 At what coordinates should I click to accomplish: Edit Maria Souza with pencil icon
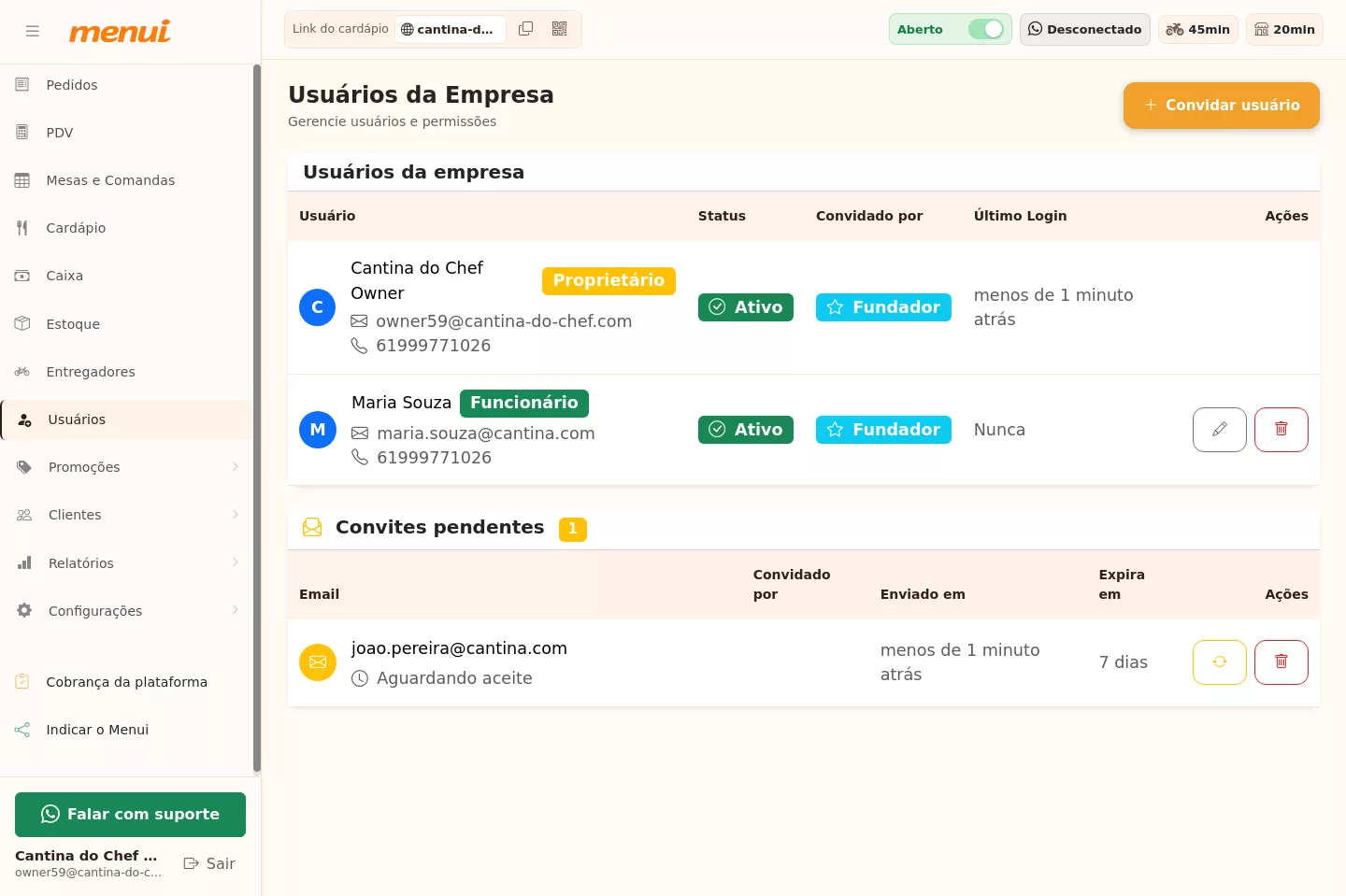(x=1220, y=430)
